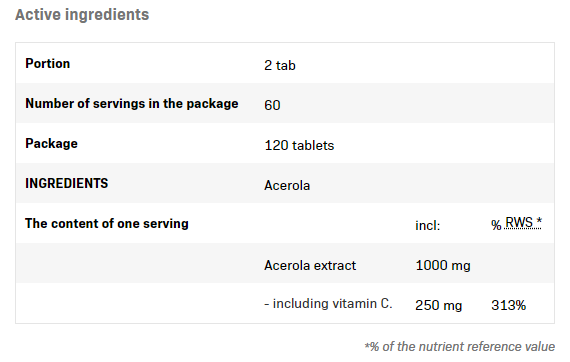Select the Portion row label
Image resolution: width=570 pixels, height=362 pixels.
(48, 64)
